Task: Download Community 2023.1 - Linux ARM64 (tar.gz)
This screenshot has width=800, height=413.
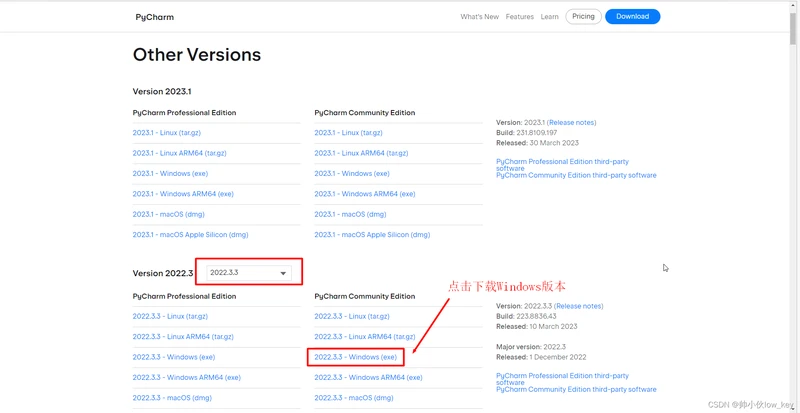Action: (361, 153)
